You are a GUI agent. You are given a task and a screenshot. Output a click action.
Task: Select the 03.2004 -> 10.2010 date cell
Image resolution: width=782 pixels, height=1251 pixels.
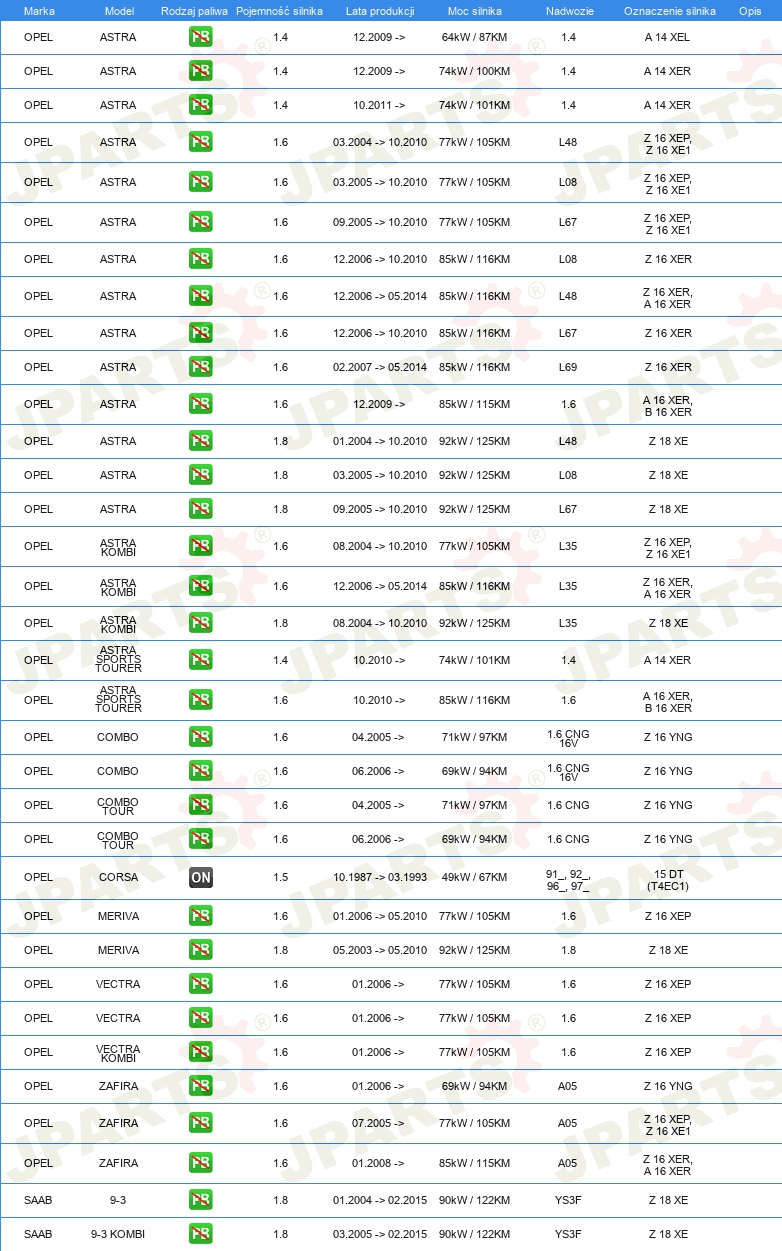click(380, 142)
